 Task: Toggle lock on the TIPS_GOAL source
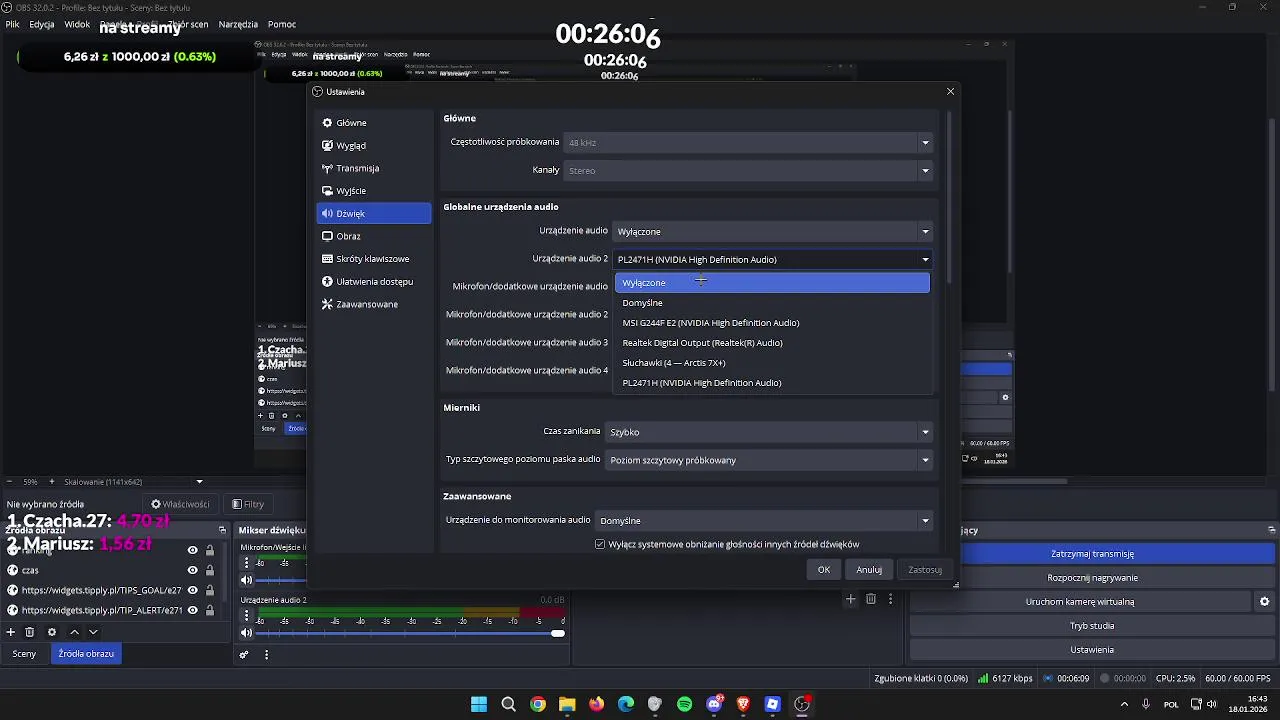[x=210, y=590]
